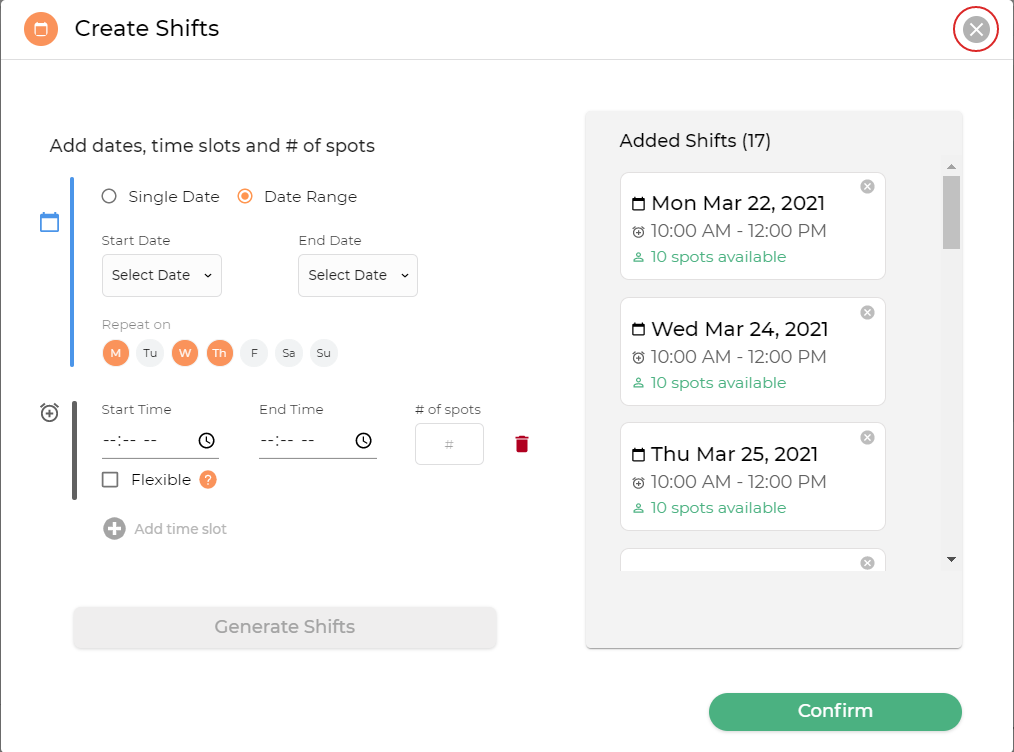Viewport: 1014px width, 752px height.
Task: Click the Confirm button
Action: click(835, 712)
